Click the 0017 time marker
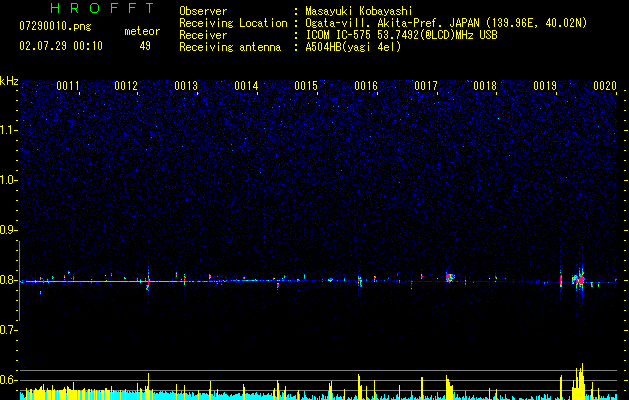 pyautogui.click(x=426, y=86)
